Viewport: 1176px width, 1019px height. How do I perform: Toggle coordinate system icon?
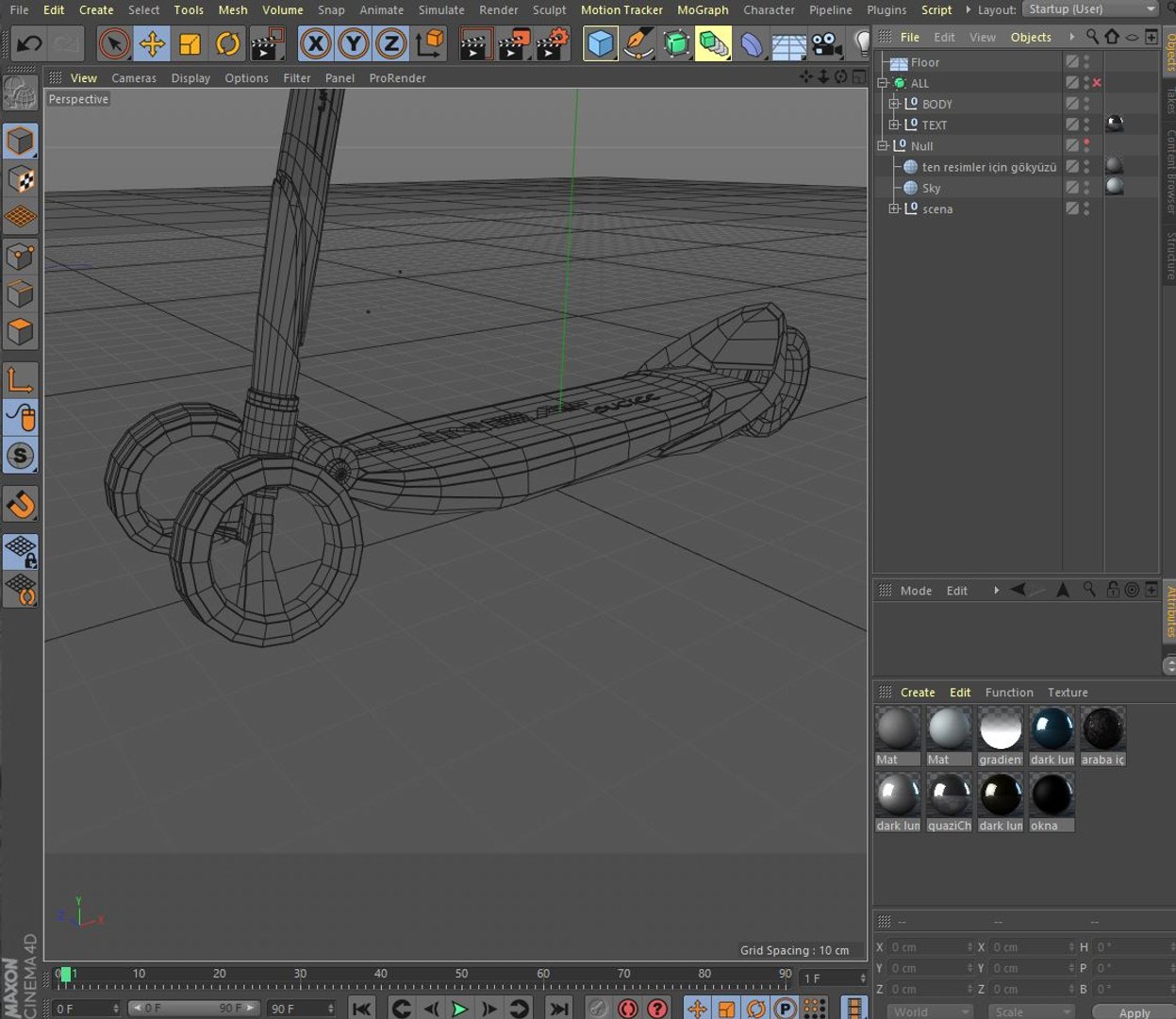[x=430, y=43]
